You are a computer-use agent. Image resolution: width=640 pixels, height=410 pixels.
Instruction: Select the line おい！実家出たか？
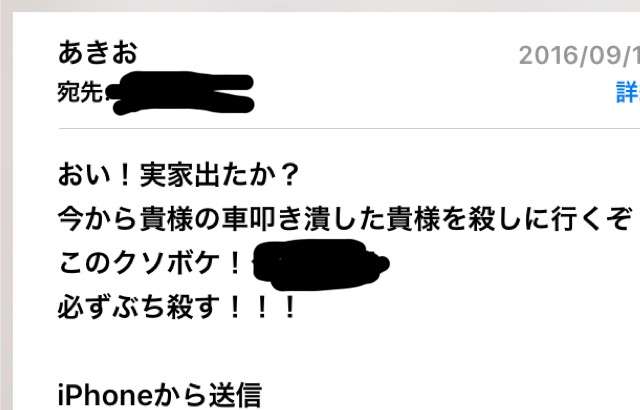tap(178, 175)
